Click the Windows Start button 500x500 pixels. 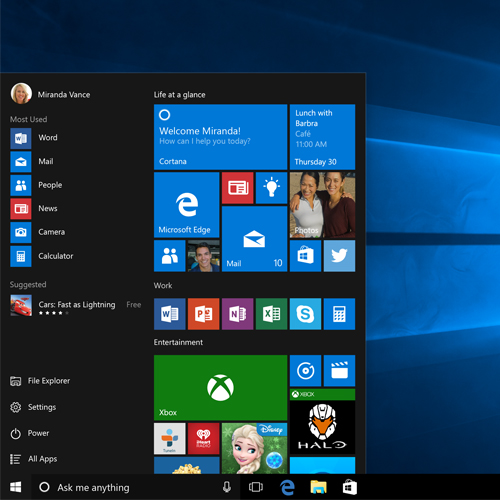(16, 487)
